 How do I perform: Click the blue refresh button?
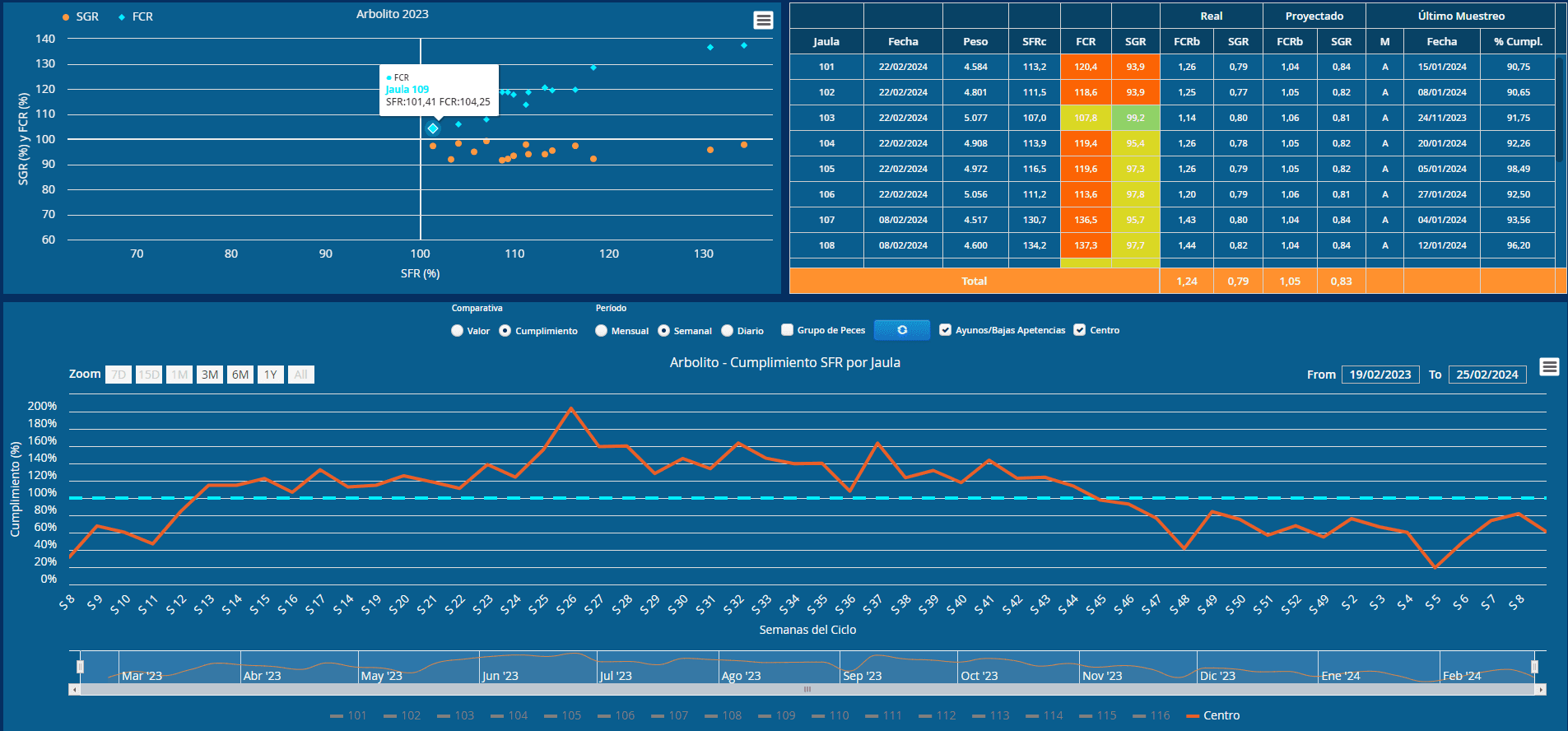[902, 330]
